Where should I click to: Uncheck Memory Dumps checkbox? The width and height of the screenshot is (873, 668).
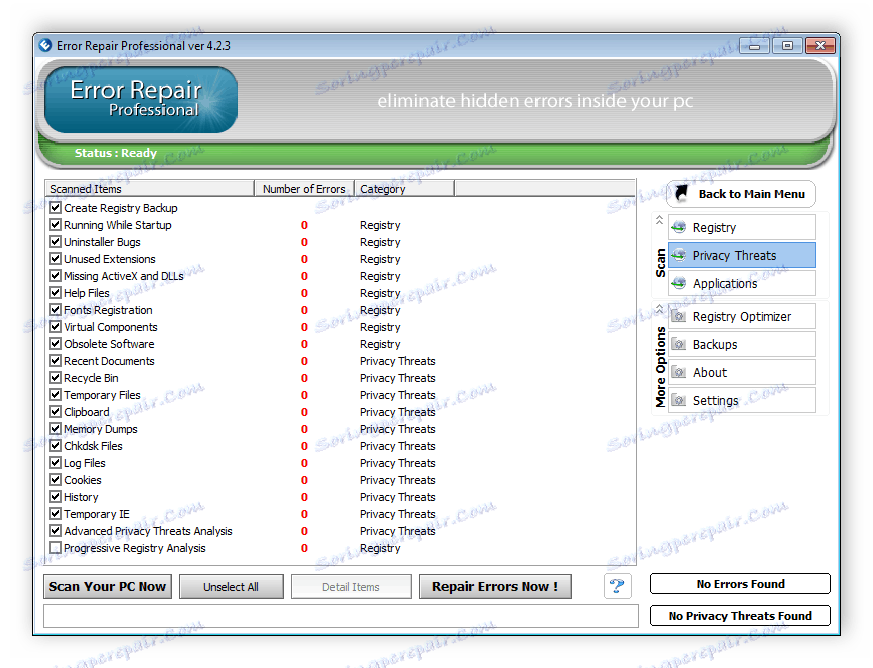click(55, 429)
